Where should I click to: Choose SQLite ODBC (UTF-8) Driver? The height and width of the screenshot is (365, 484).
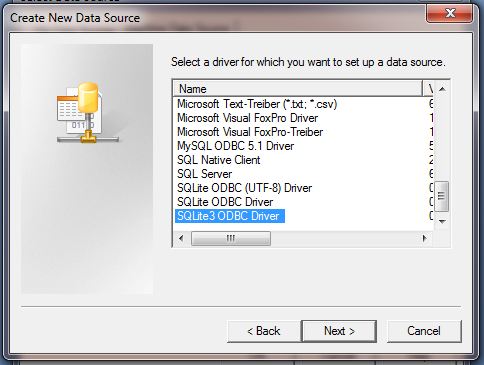244,188
